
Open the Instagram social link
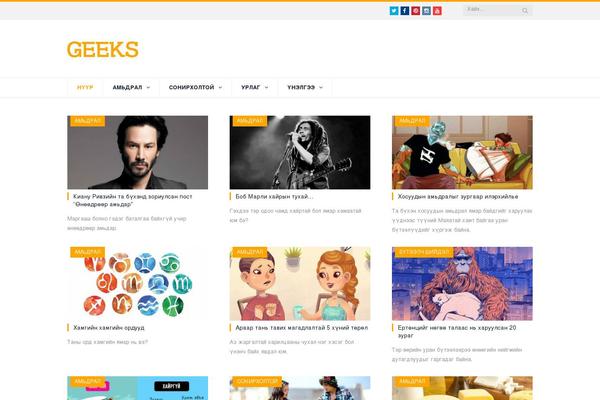(426, 11)
